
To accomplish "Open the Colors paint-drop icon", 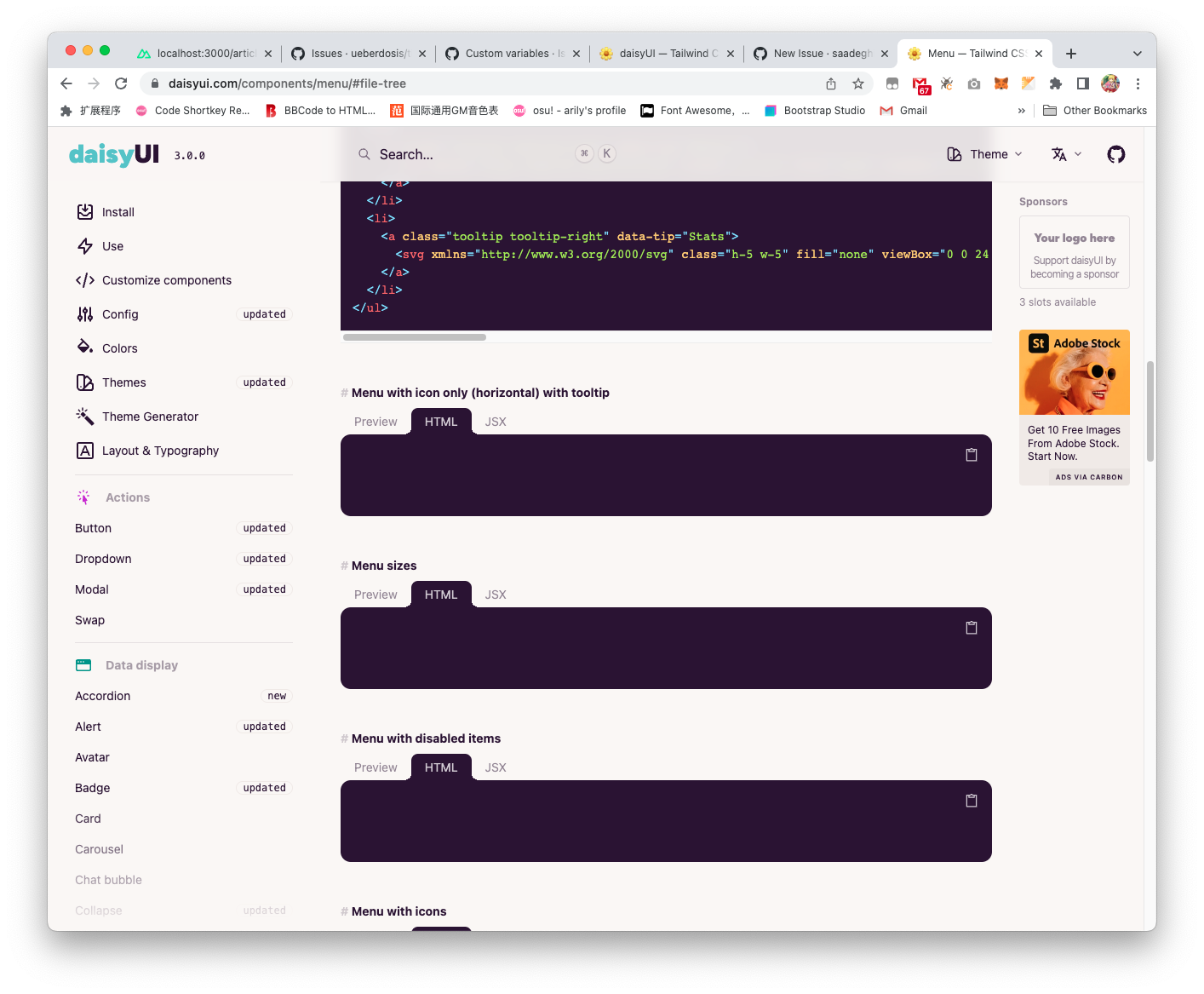I will click(x=85, y=348).
